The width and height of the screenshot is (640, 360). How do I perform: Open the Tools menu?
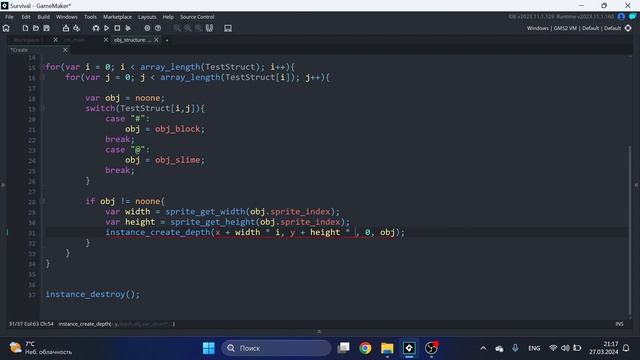click(x=90, y=17)
